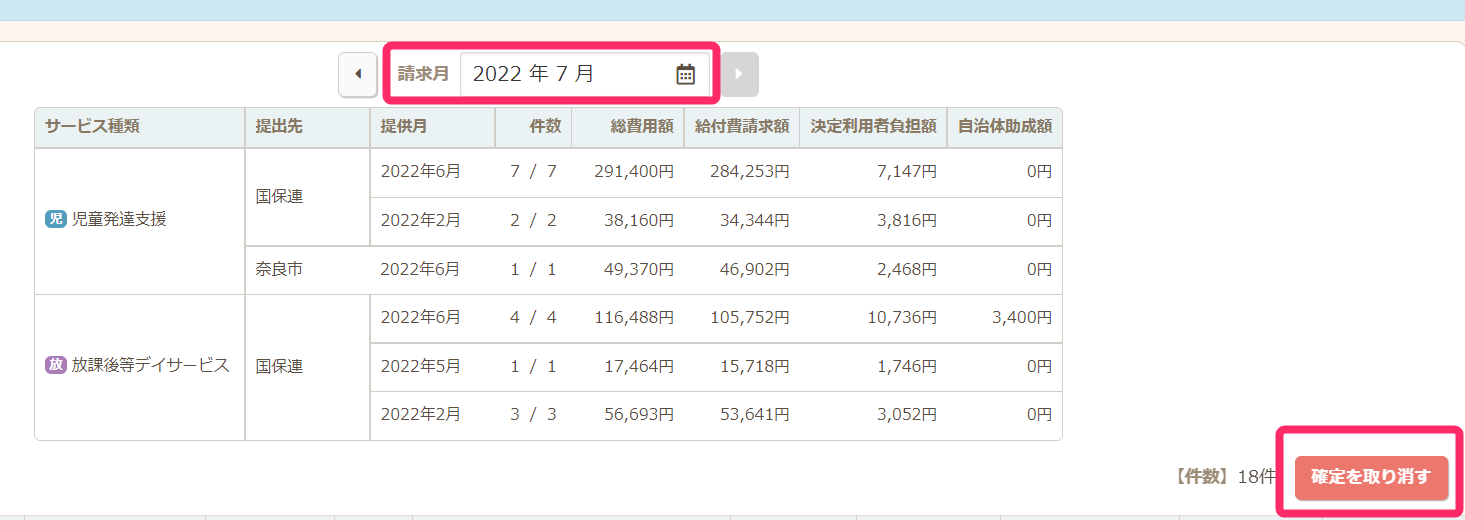Click the purple 放 service badge

(56, 366)
